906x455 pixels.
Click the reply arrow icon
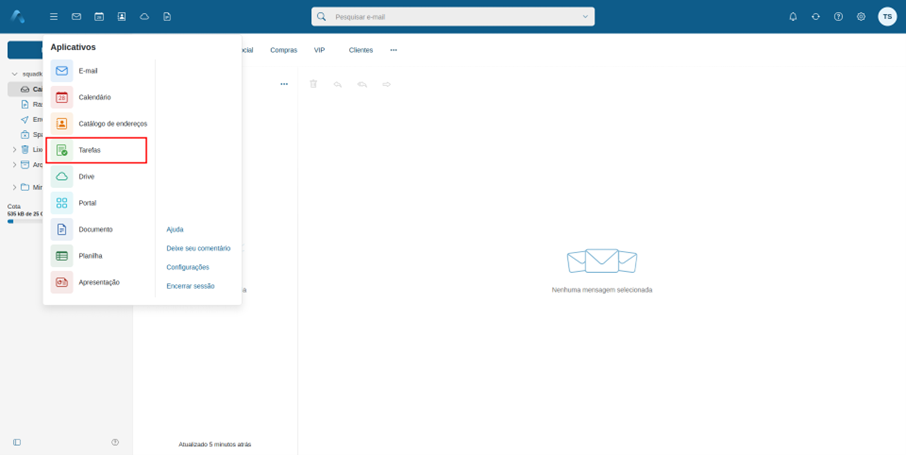[337, 84]
